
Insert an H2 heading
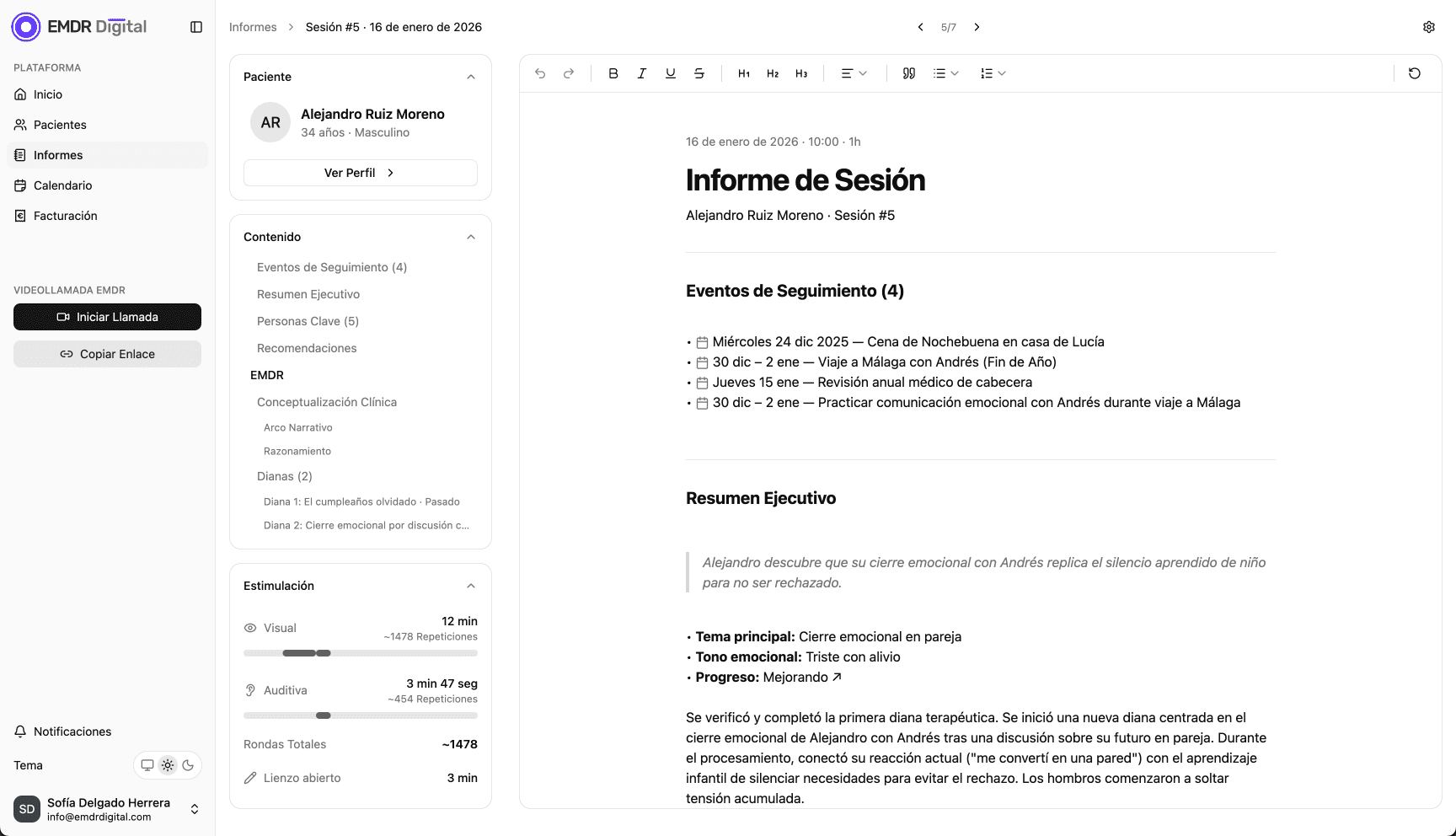coord(773,73)
